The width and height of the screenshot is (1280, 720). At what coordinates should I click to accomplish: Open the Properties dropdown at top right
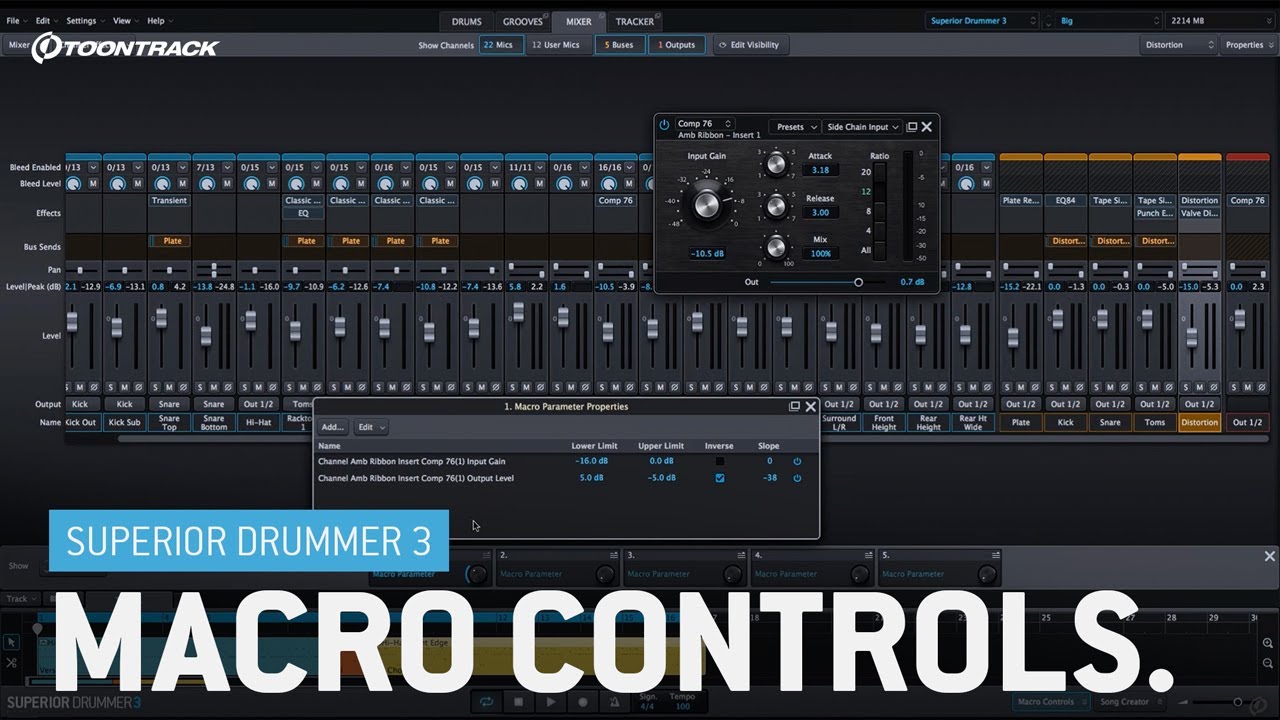pyautogui.click(x=1249, y=45)
